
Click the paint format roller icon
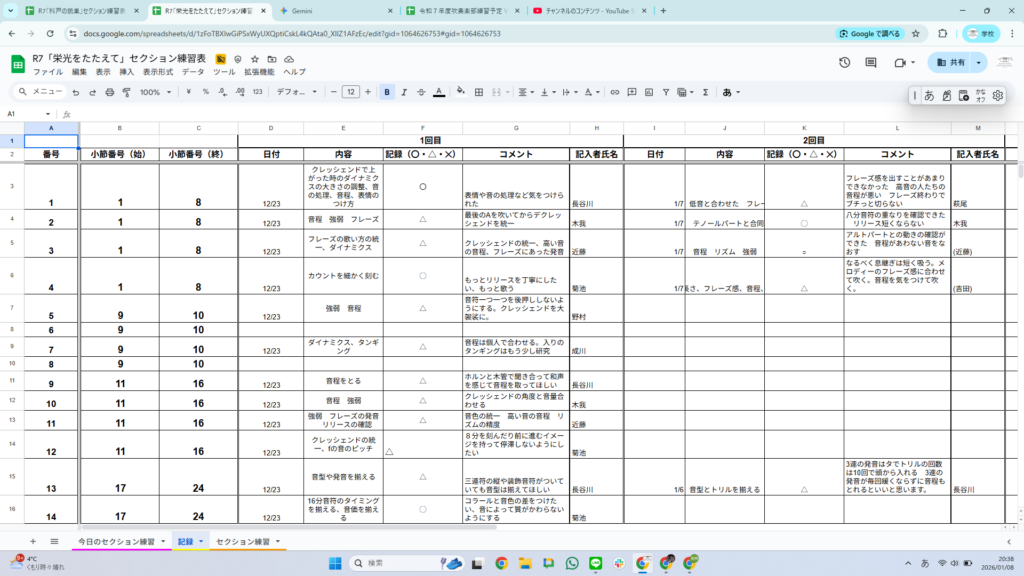point(126,92)
